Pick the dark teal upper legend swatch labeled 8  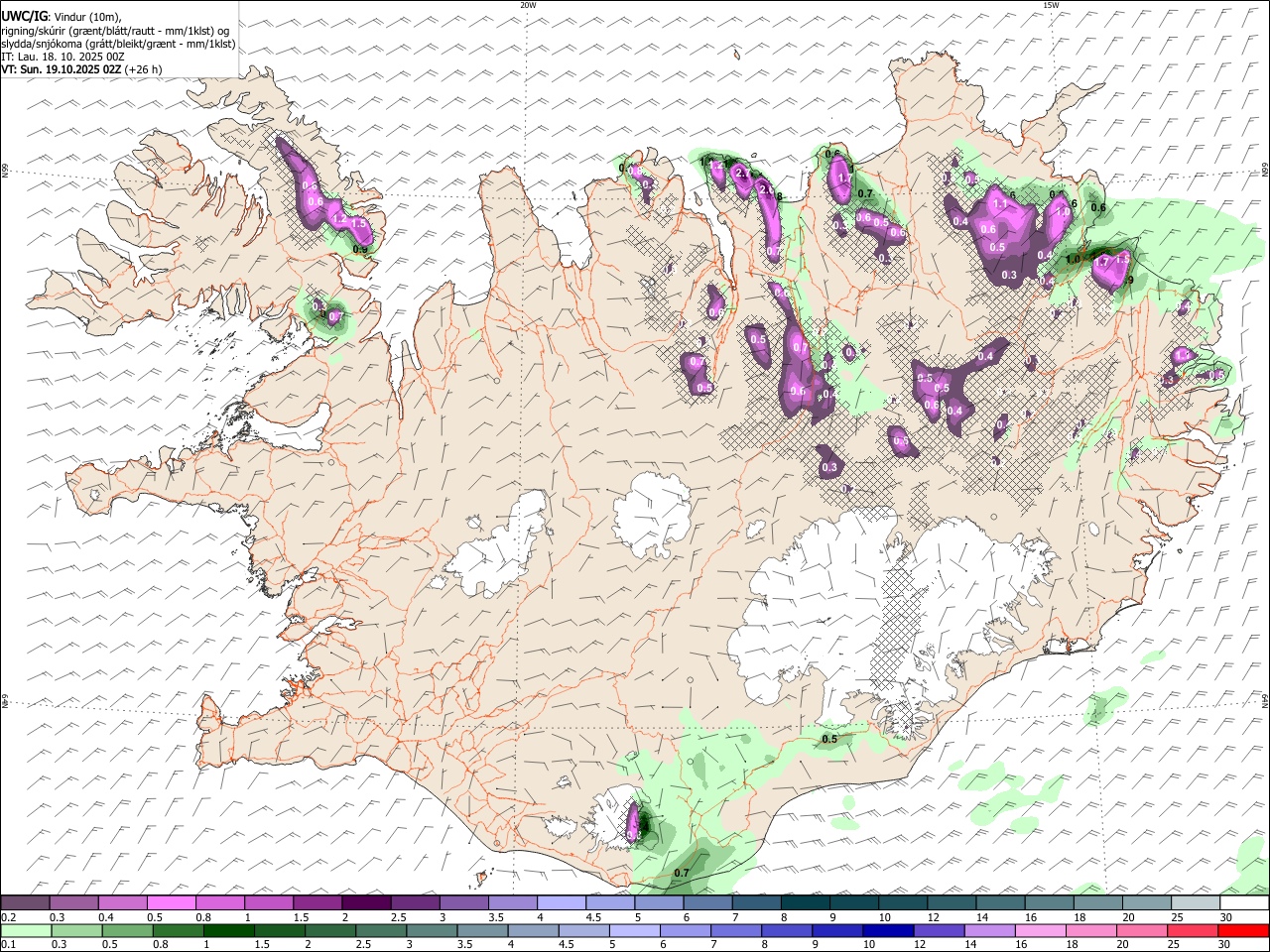(806, 902)
